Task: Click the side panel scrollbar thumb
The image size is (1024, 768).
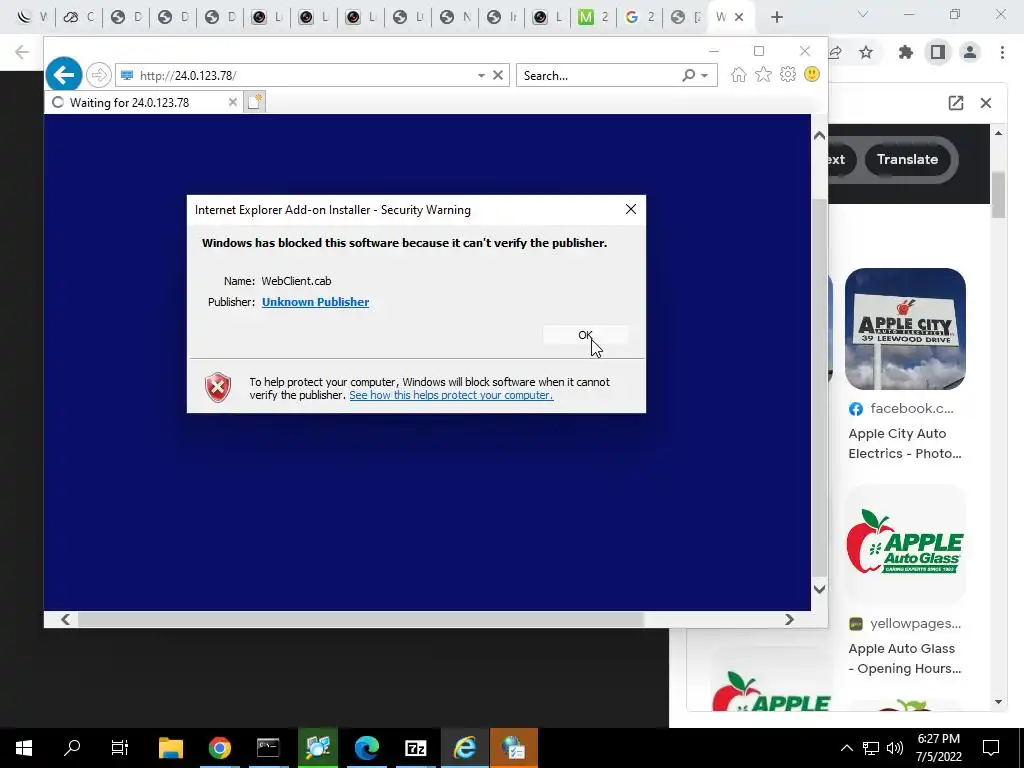Action: point(998,195)
